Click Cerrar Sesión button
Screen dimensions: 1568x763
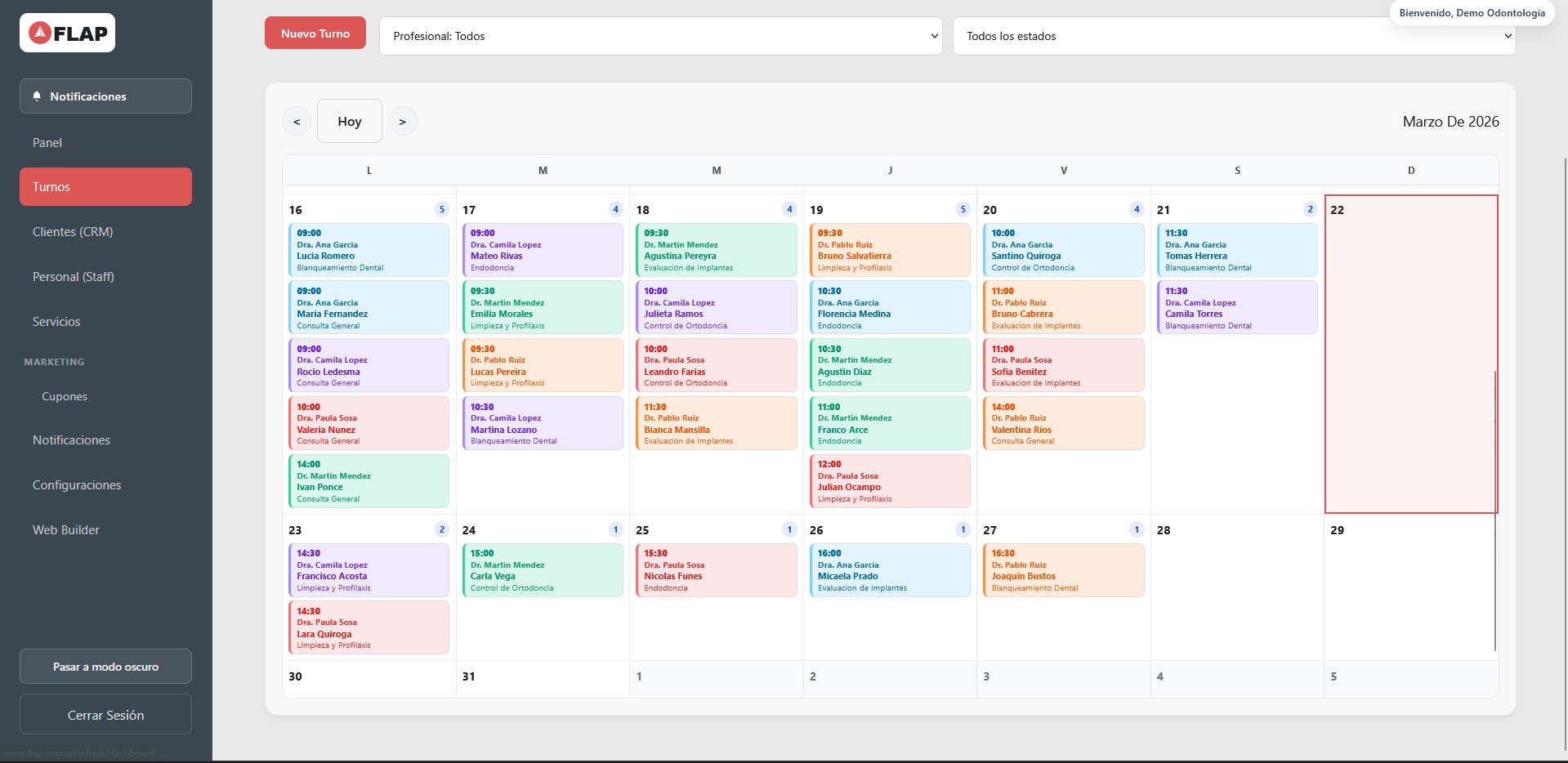pyautogui.click(x=105, y=715)
